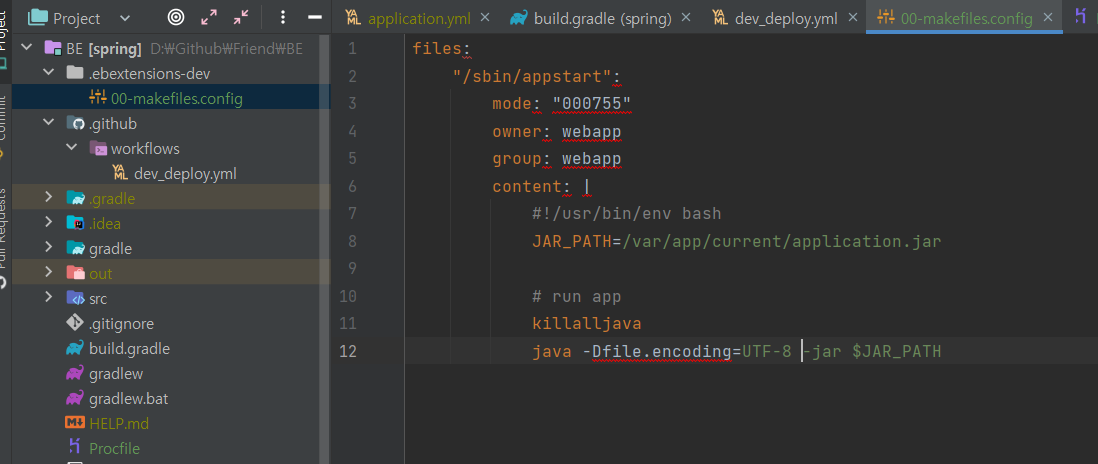1098x464 pixels.
Task: Switch to the application.yml tab
Action: [408, 18]
